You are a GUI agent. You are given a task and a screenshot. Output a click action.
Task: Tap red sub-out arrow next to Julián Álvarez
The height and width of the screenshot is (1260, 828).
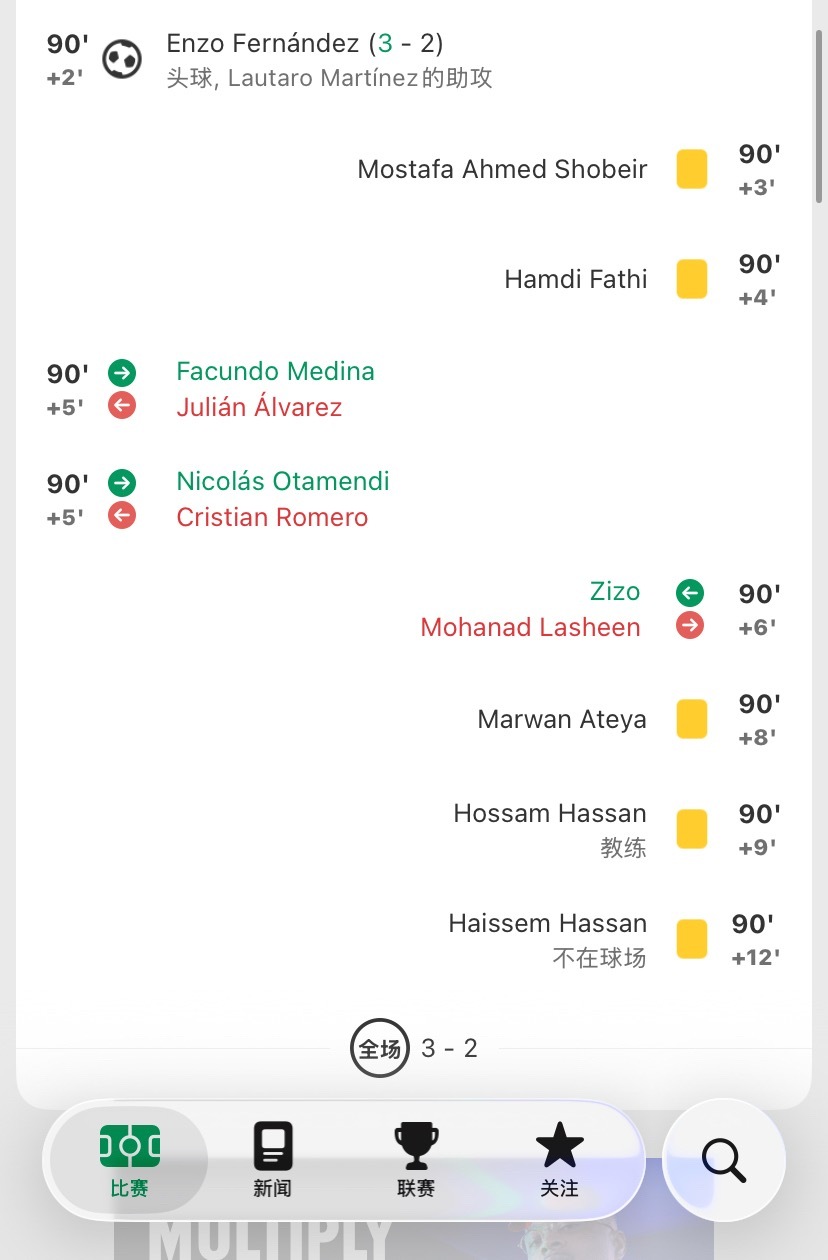tap(122, 406)
